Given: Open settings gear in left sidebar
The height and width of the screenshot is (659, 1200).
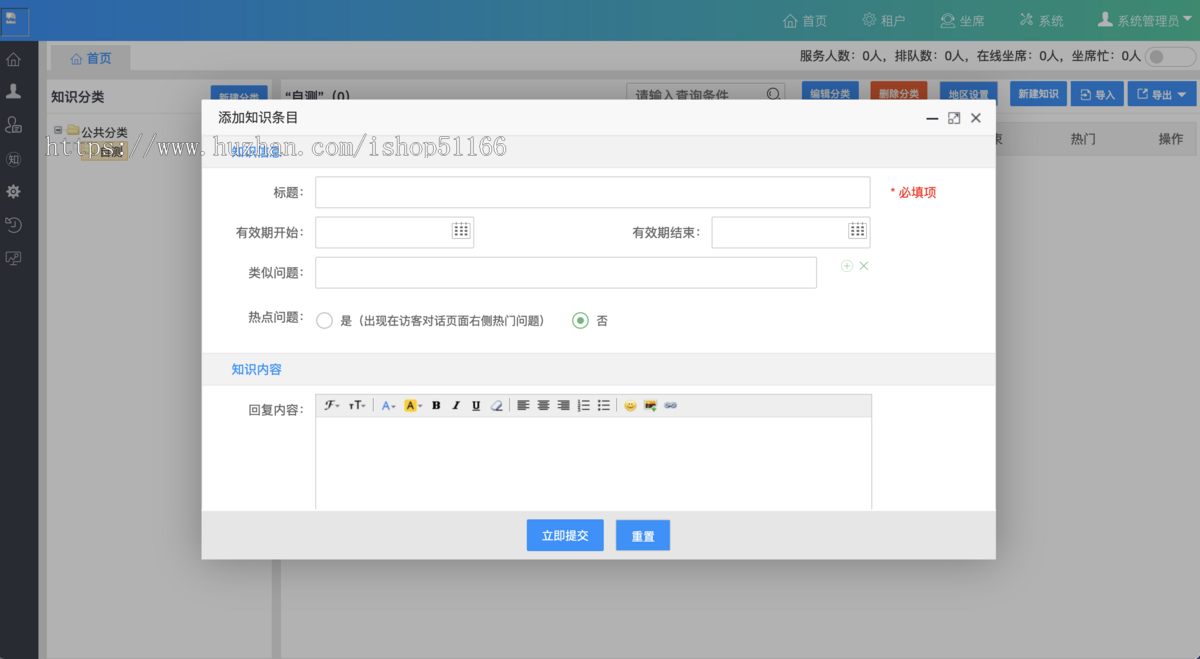Looking at the screenshot, I should click(14, 191).
